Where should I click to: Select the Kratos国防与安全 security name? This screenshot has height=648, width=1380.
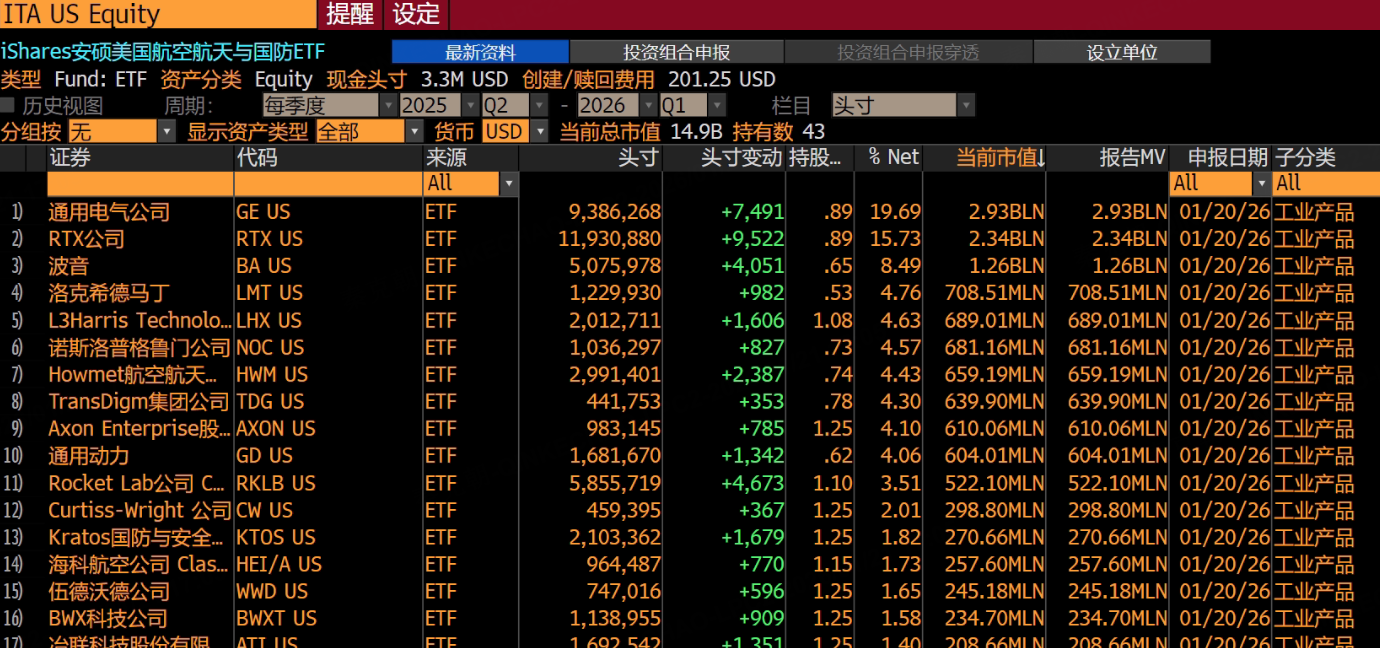(x=137, y=537)
